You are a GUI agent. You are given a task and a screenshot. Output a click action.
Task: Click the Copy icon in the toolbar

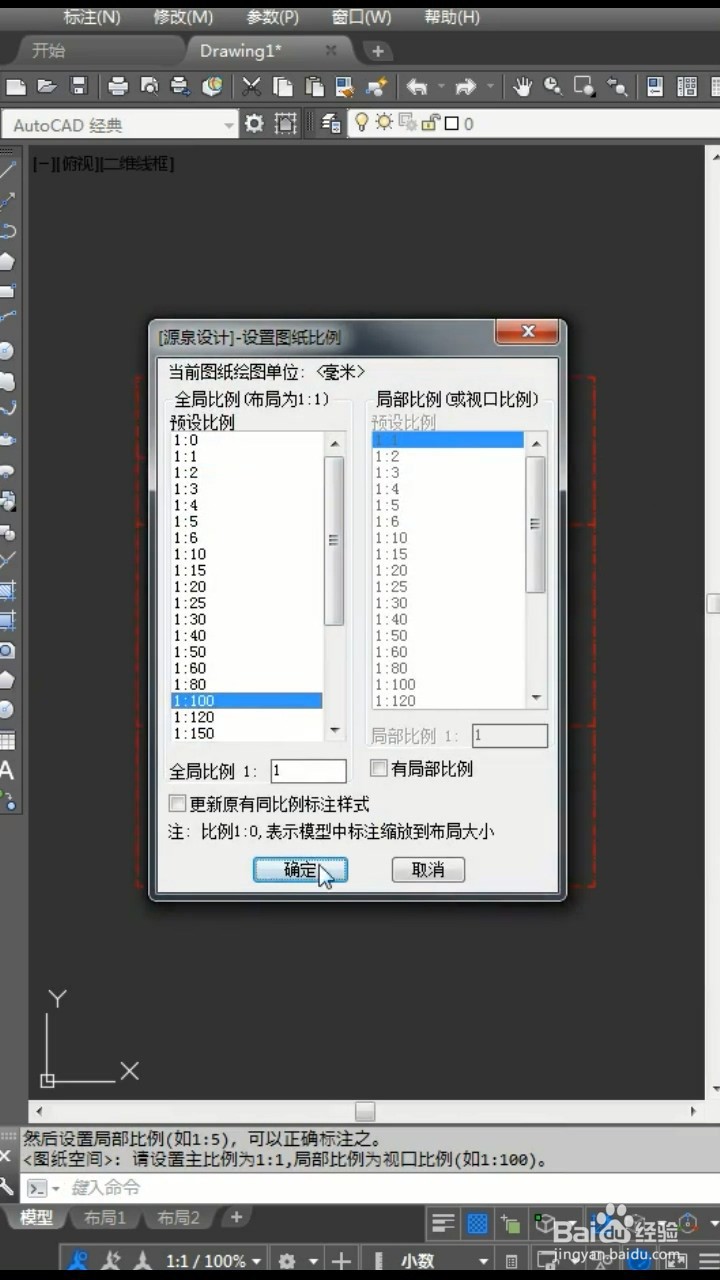[x=283, y=87]
